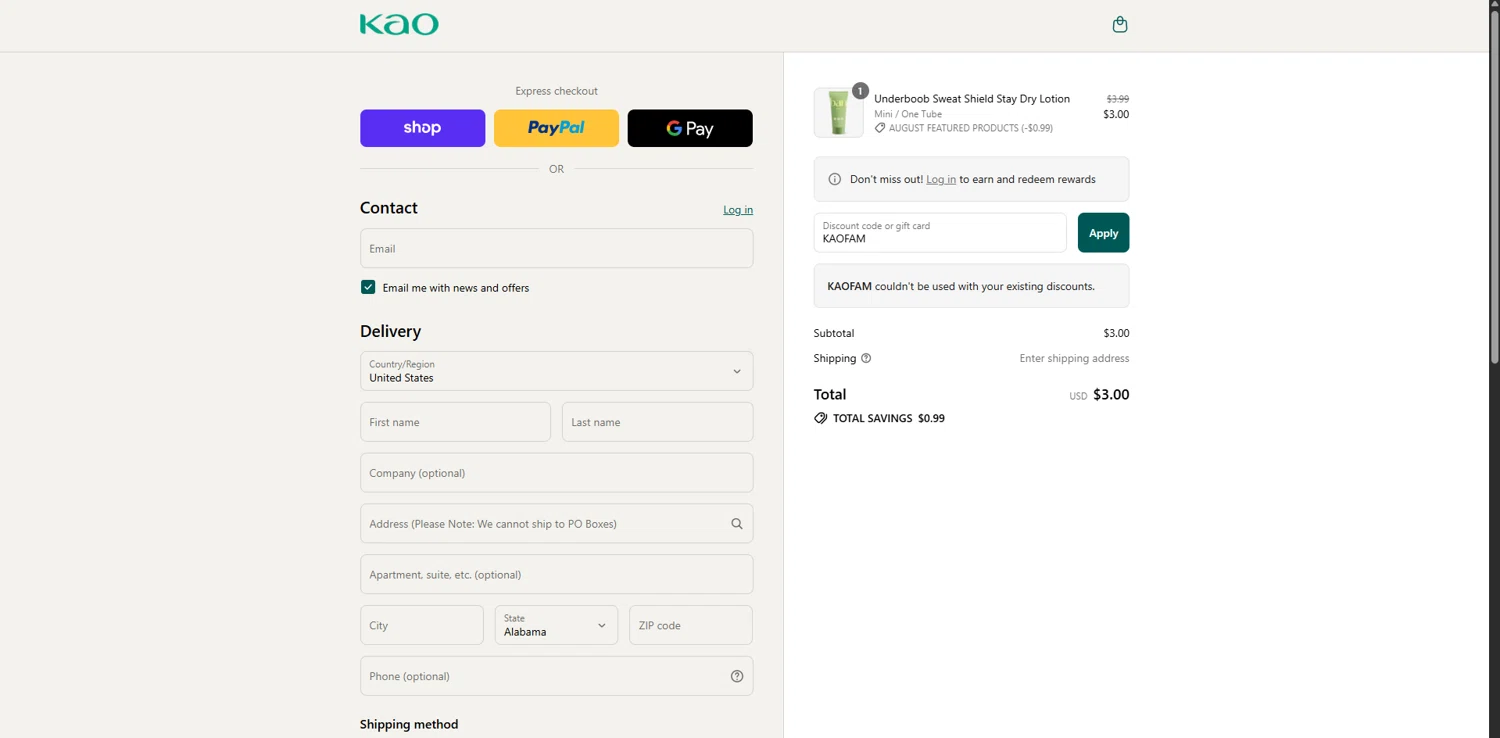Click the discount code field containing KAOFAM
This screenshot has height=738, width=1500.
coord(940,233)
